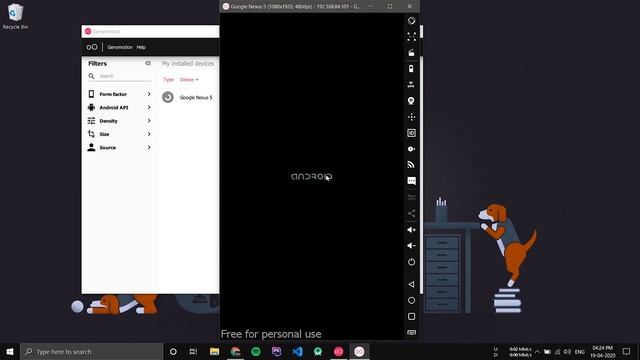Open Cortana circle on taskbar

[x=173, y=351]
